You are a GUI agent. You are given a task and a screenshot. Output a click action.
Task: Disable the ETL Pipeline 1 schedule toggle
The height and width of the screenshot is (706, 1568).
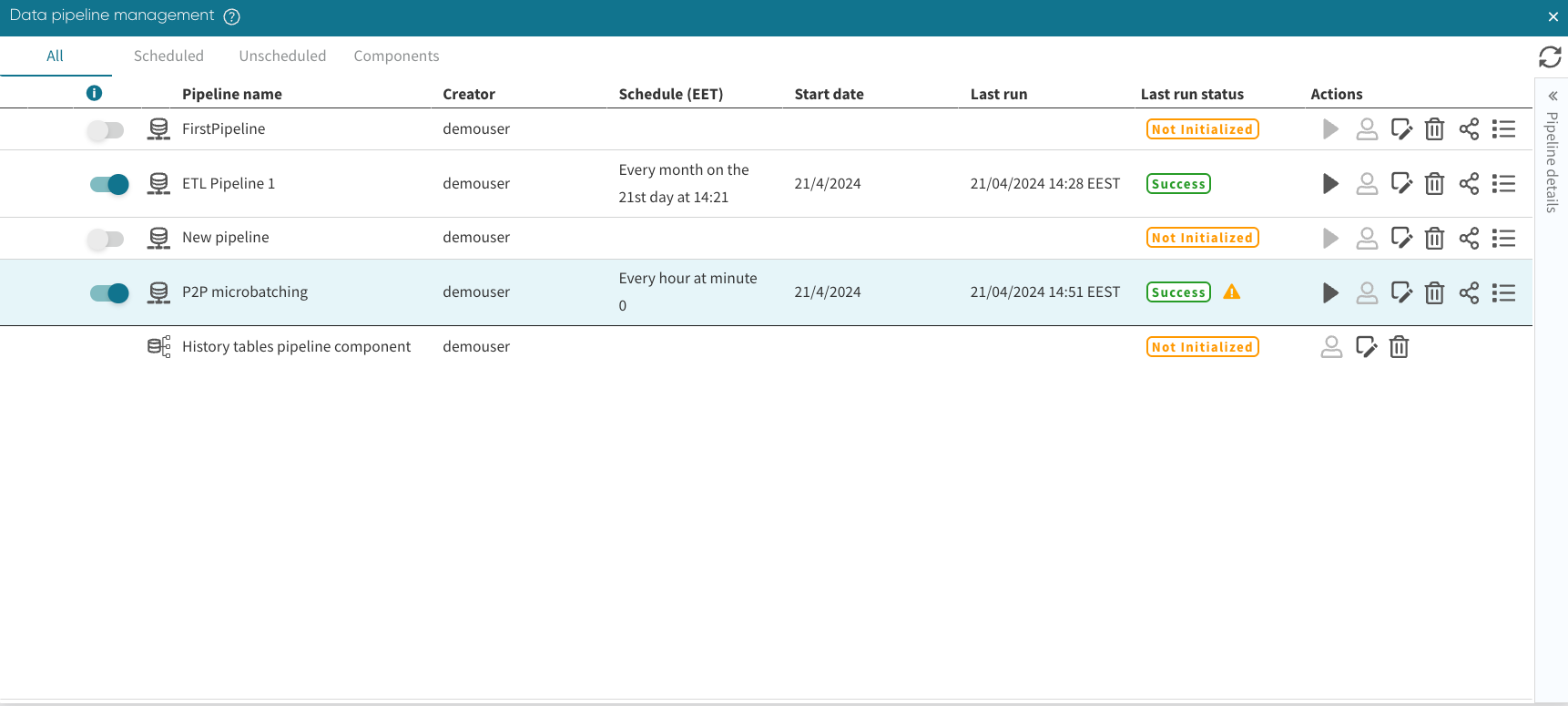coord(109,184)
